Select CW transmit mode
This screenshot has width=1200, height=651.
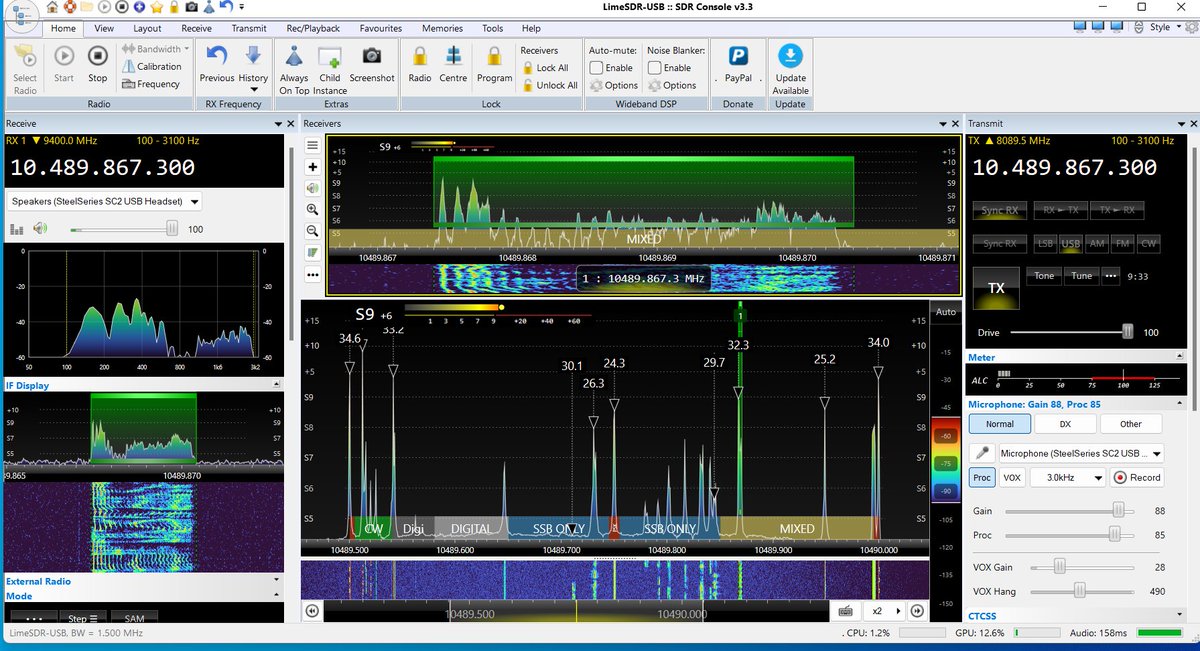coord(1149,243)
